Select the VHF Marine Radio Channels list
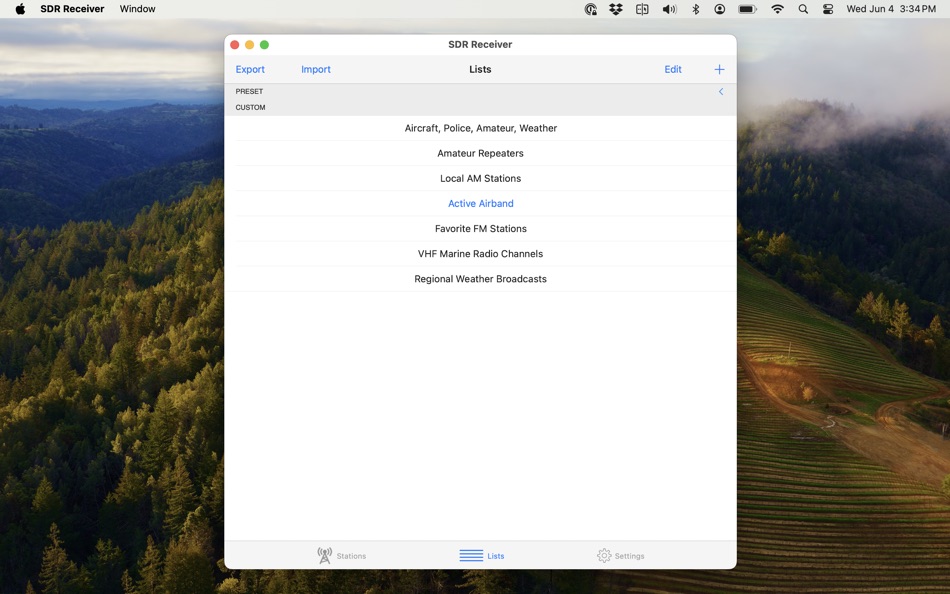The image size is (950, 594). (x=480, y=254)
